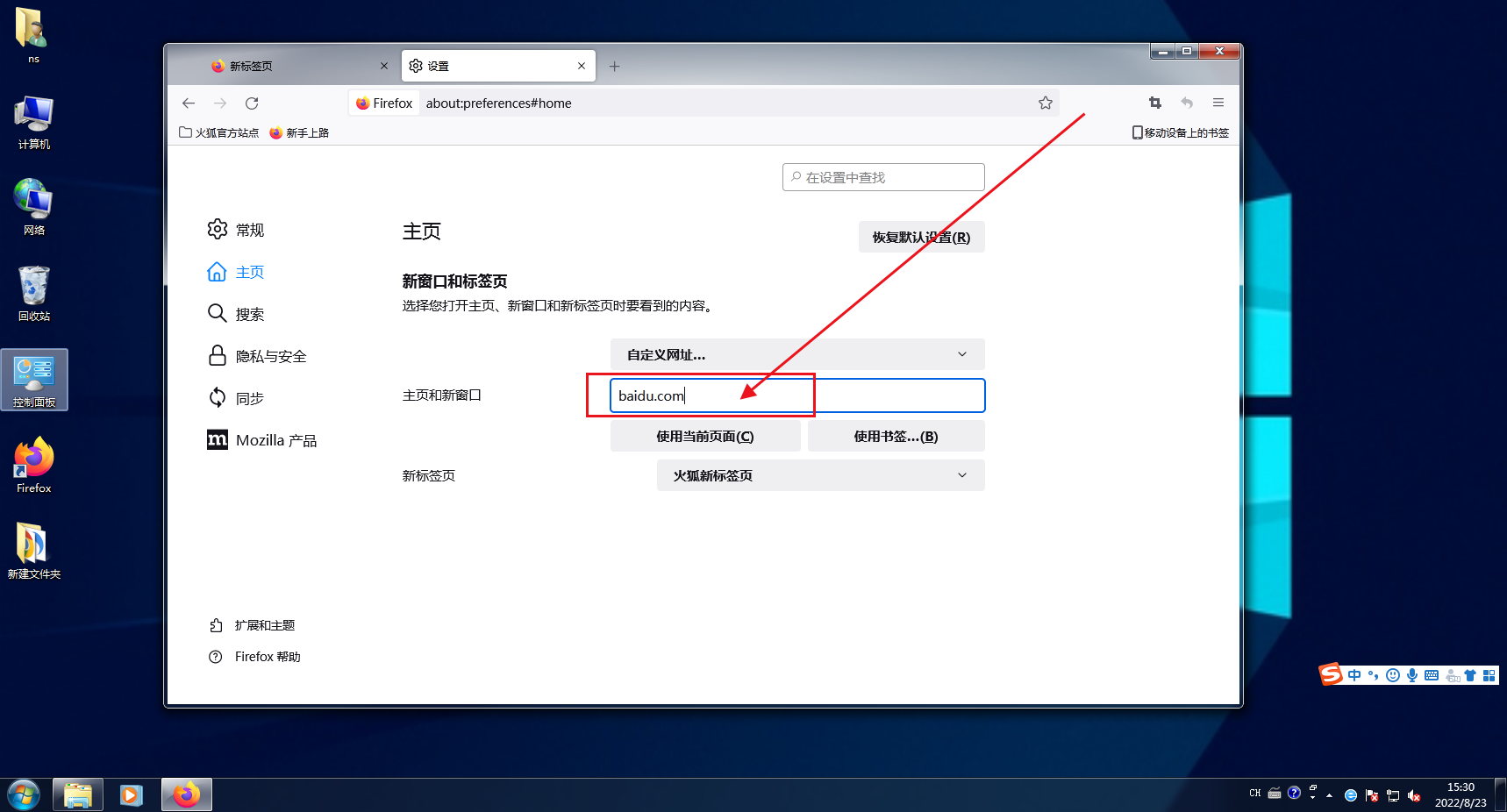
Task: Click the undo arrow toolbar icon
Action: pyautogui.click(x=1187, y=103)
